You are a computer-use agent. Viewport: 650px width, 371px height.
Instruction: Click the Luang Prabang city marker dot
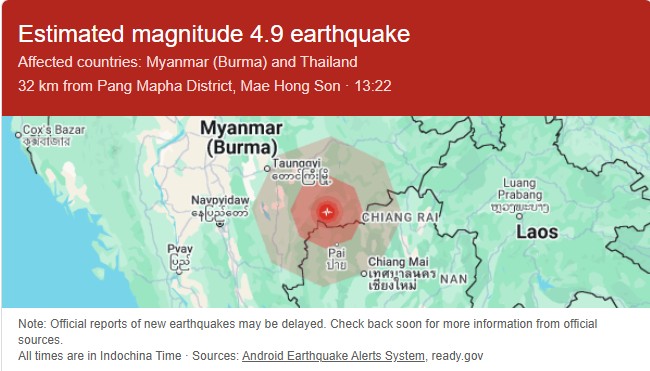click(519, 216)
